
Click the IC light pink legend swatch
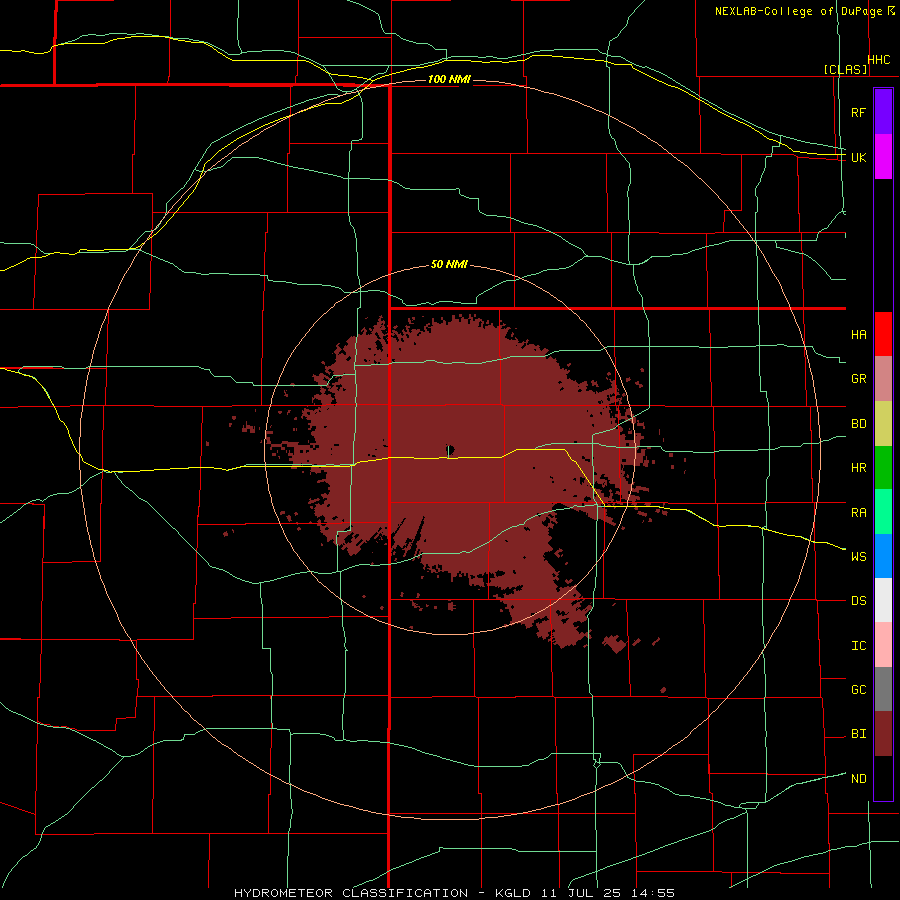click(883, 645)
